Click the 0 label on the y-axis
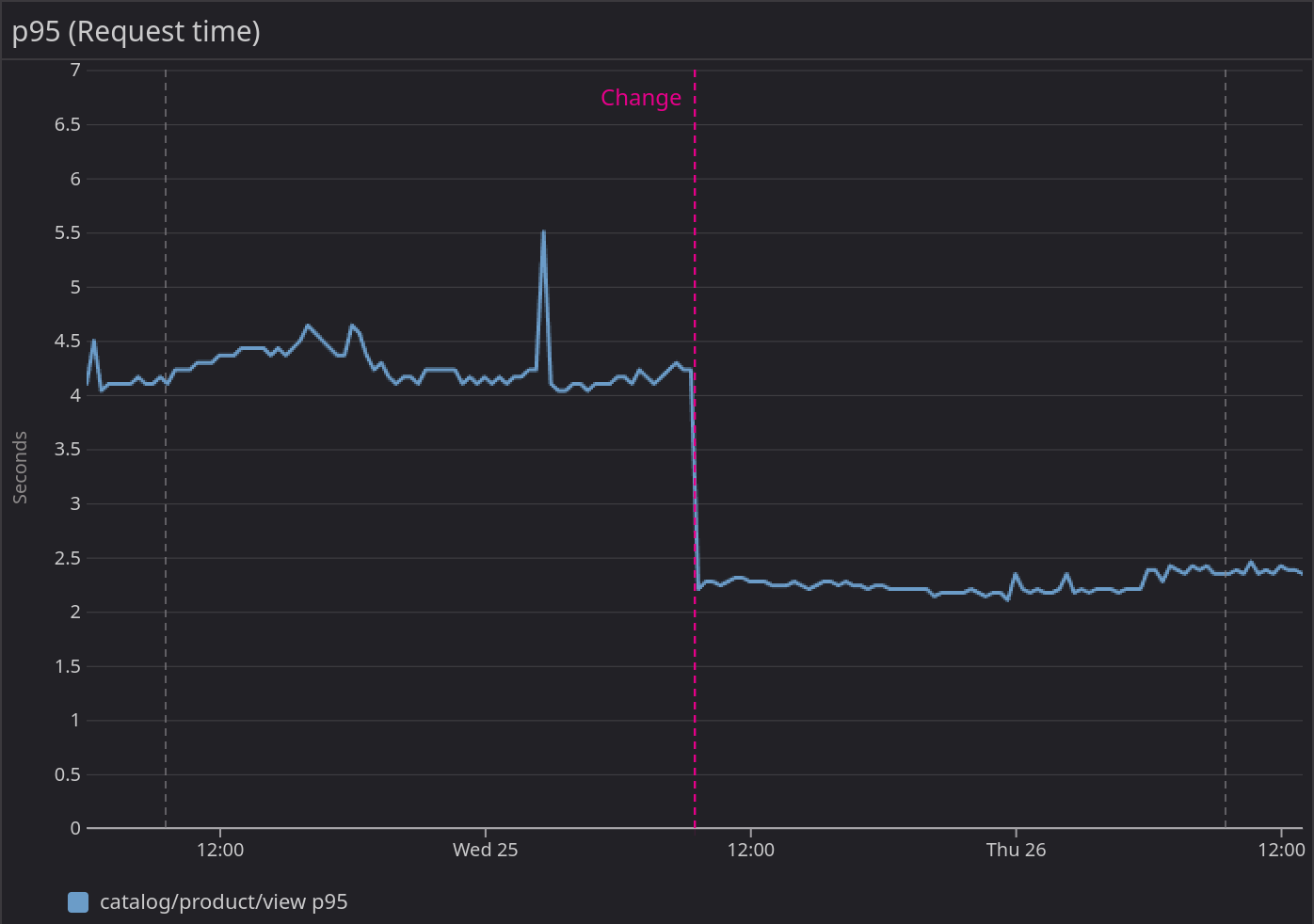The width and height of the screenshot is (1314, 924). [75, 828]
